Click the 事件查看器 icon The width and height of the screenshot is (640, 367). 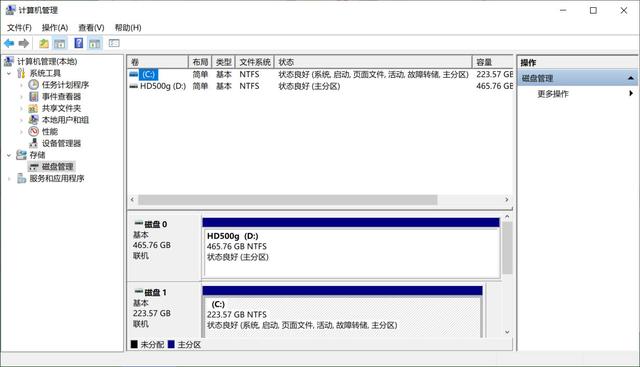(33, 96)
